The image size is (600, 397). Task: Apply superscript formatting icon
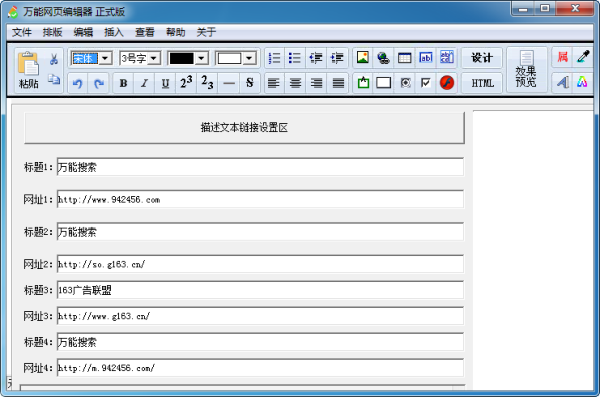pos(186,83)
